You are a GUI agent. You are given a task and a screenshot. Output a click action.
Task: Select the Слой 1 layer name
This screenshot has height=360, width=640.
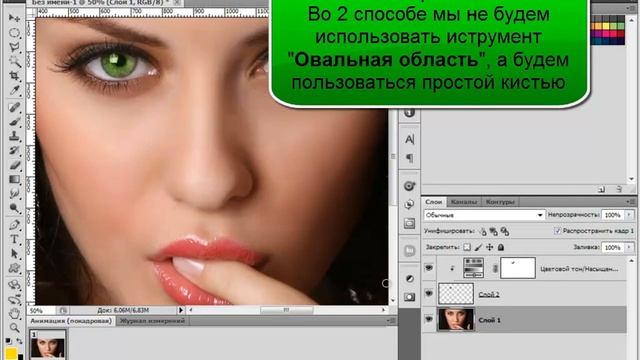(x=489, y=320)
